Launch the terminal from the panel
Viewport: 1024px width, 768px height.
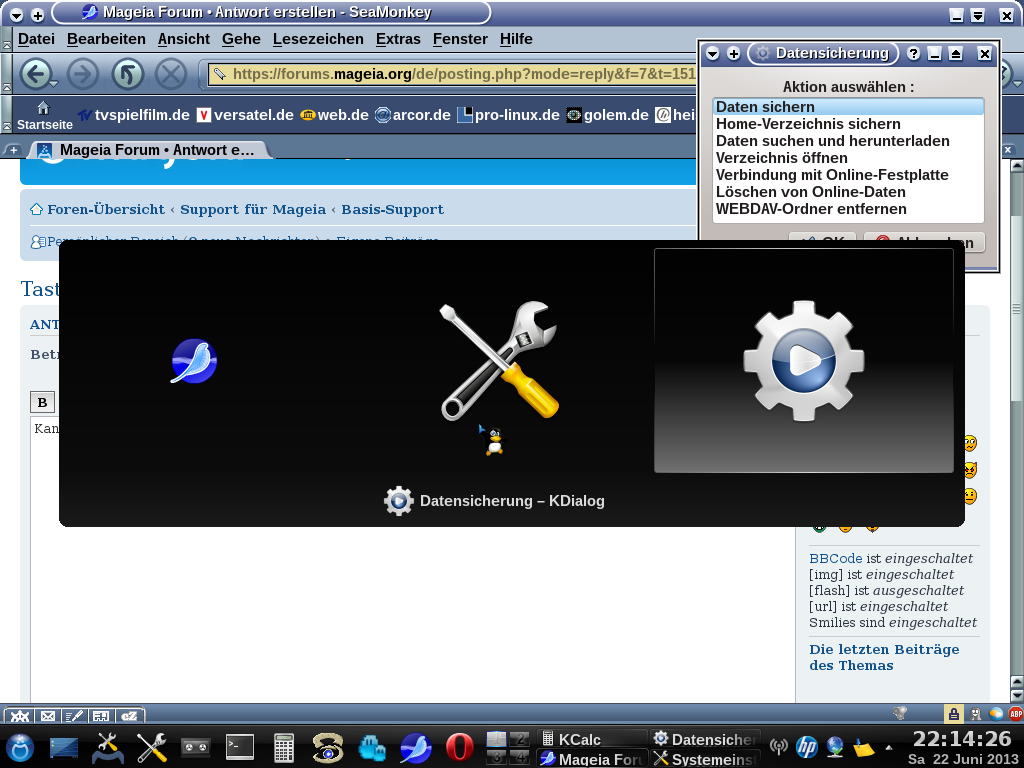tap(240, 747)
